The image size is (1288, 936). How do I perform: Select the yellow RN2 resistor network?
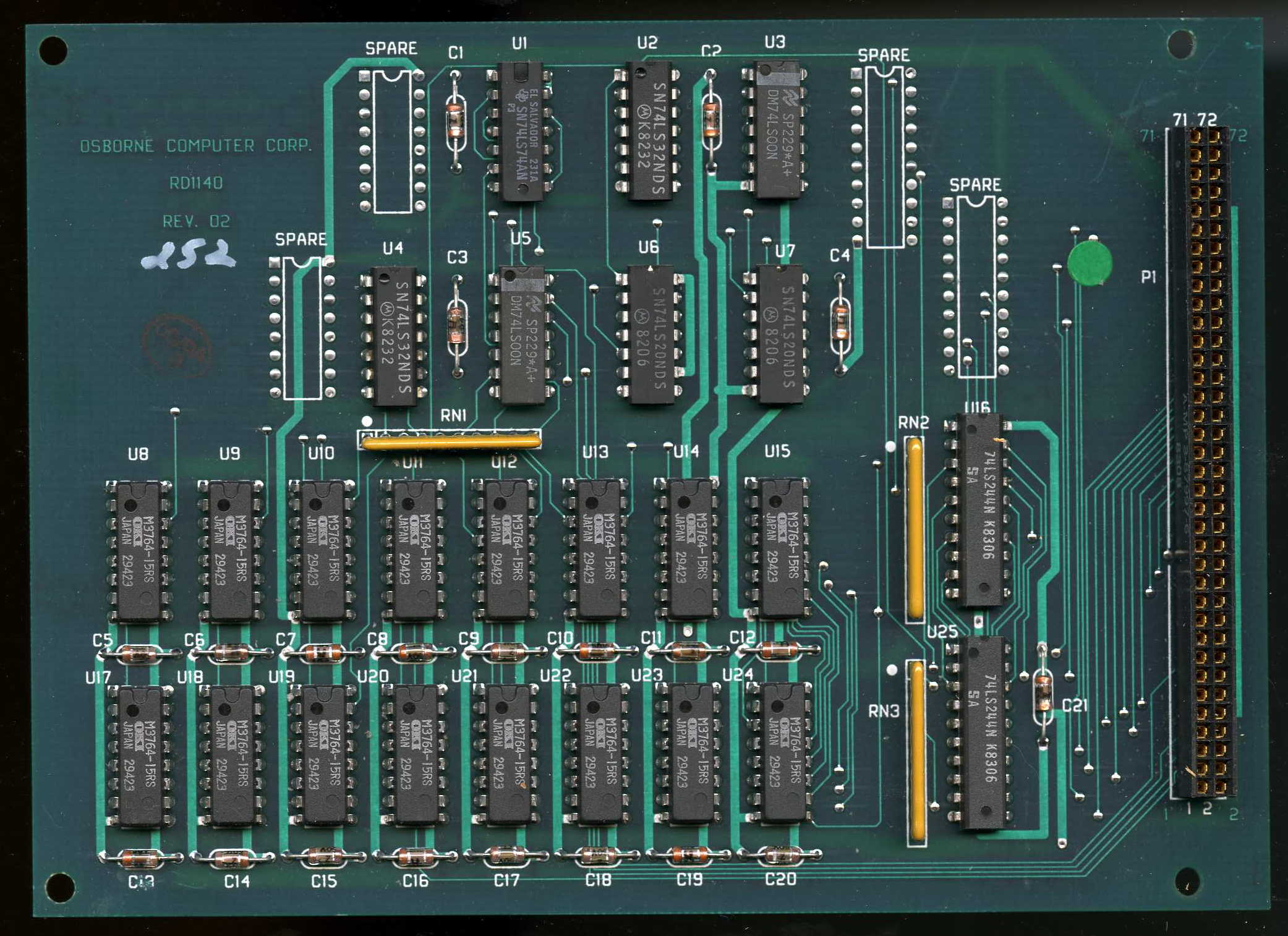[915, 527]
